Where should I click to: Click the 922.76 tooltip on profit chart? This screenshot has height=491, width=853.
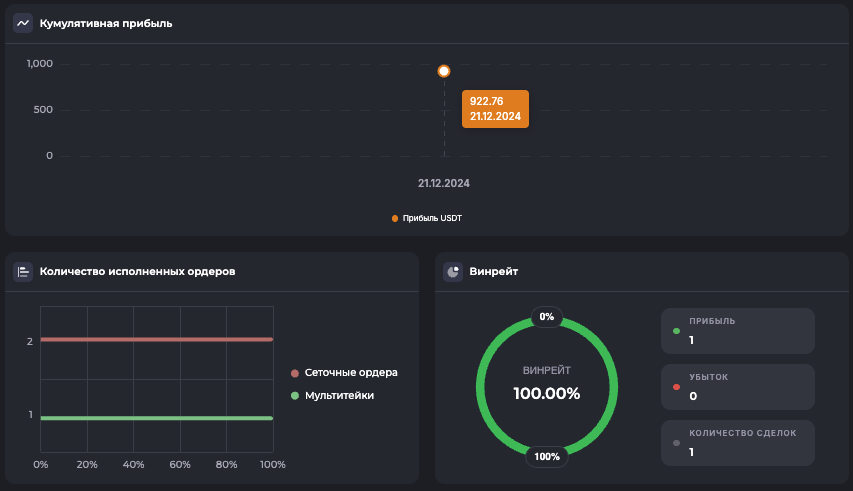[495, 109]
